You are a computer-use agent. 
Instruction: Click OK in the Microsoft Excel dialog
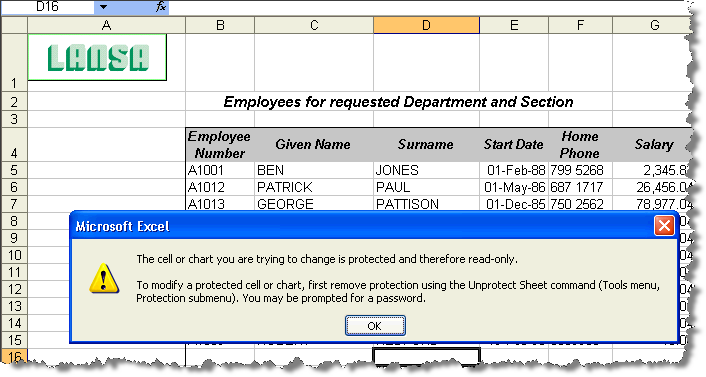point(375,326)
